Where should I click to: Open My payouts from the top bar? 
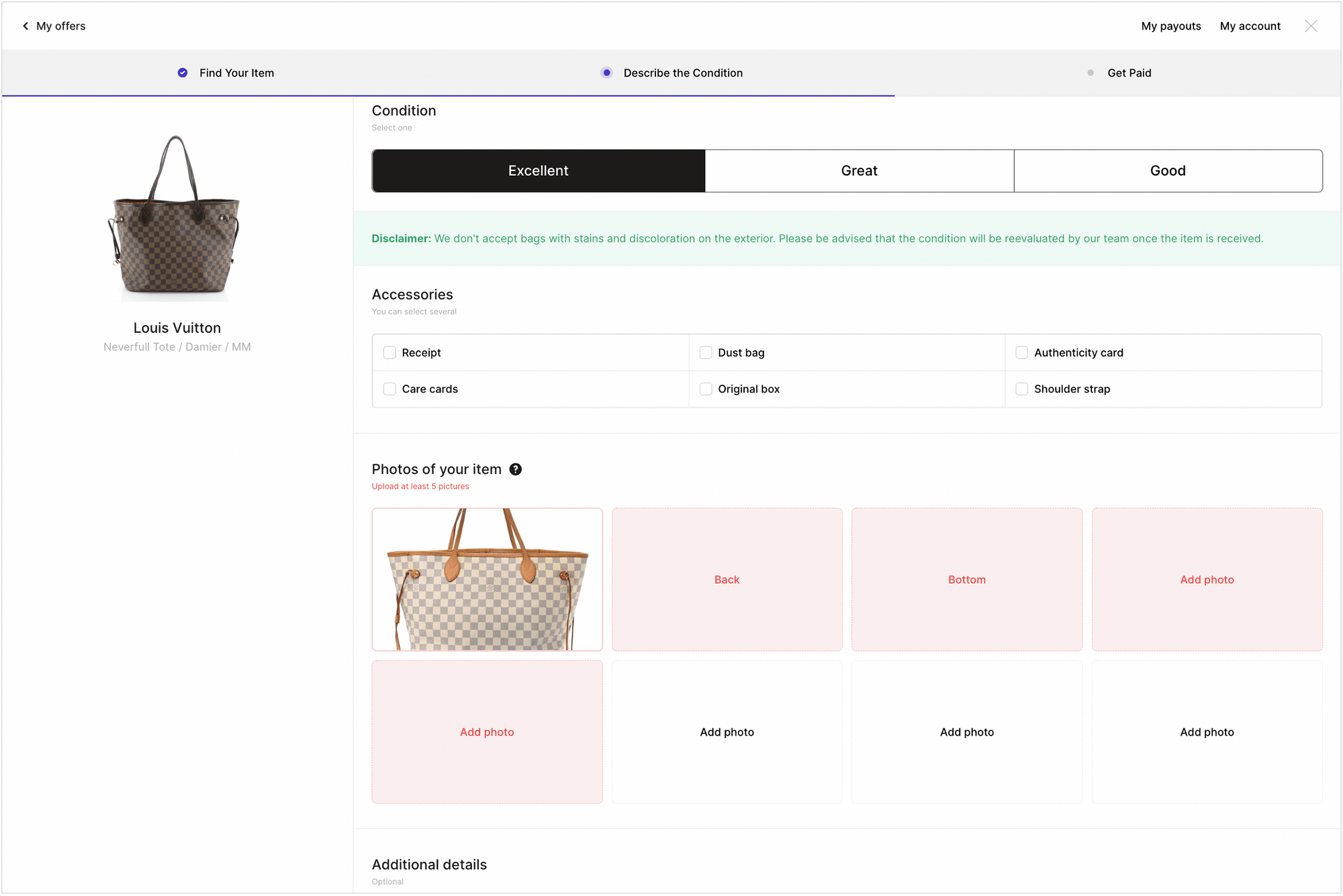point(1170,26)
